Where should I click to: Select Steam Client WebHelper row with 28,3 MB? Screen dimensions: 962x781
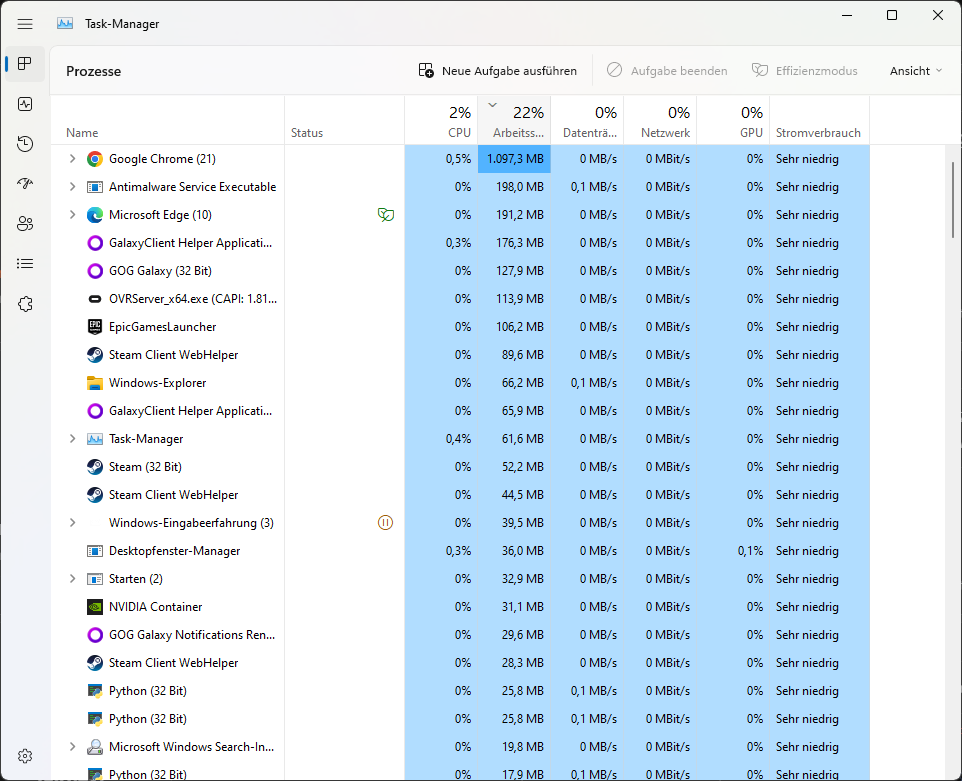460,663
